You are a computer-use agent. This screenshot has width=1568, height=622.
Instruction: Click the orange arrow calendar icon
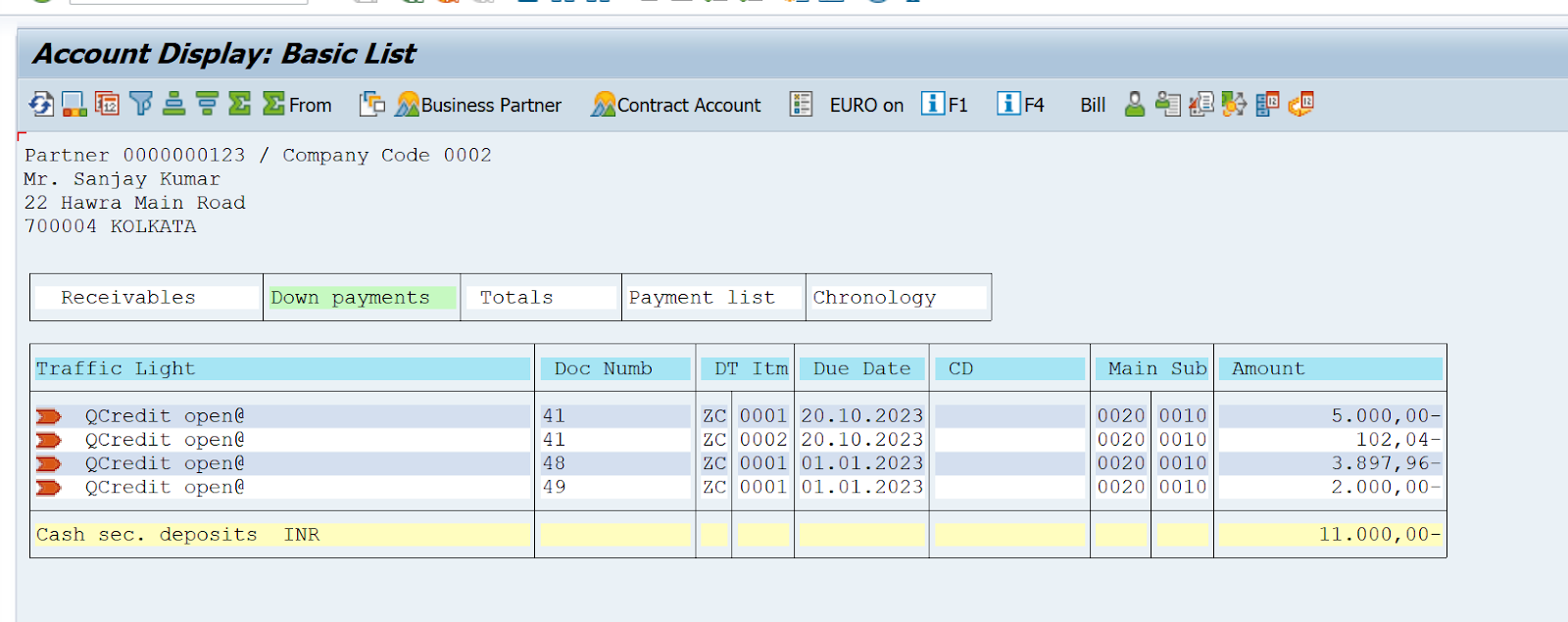(1301, 104)
